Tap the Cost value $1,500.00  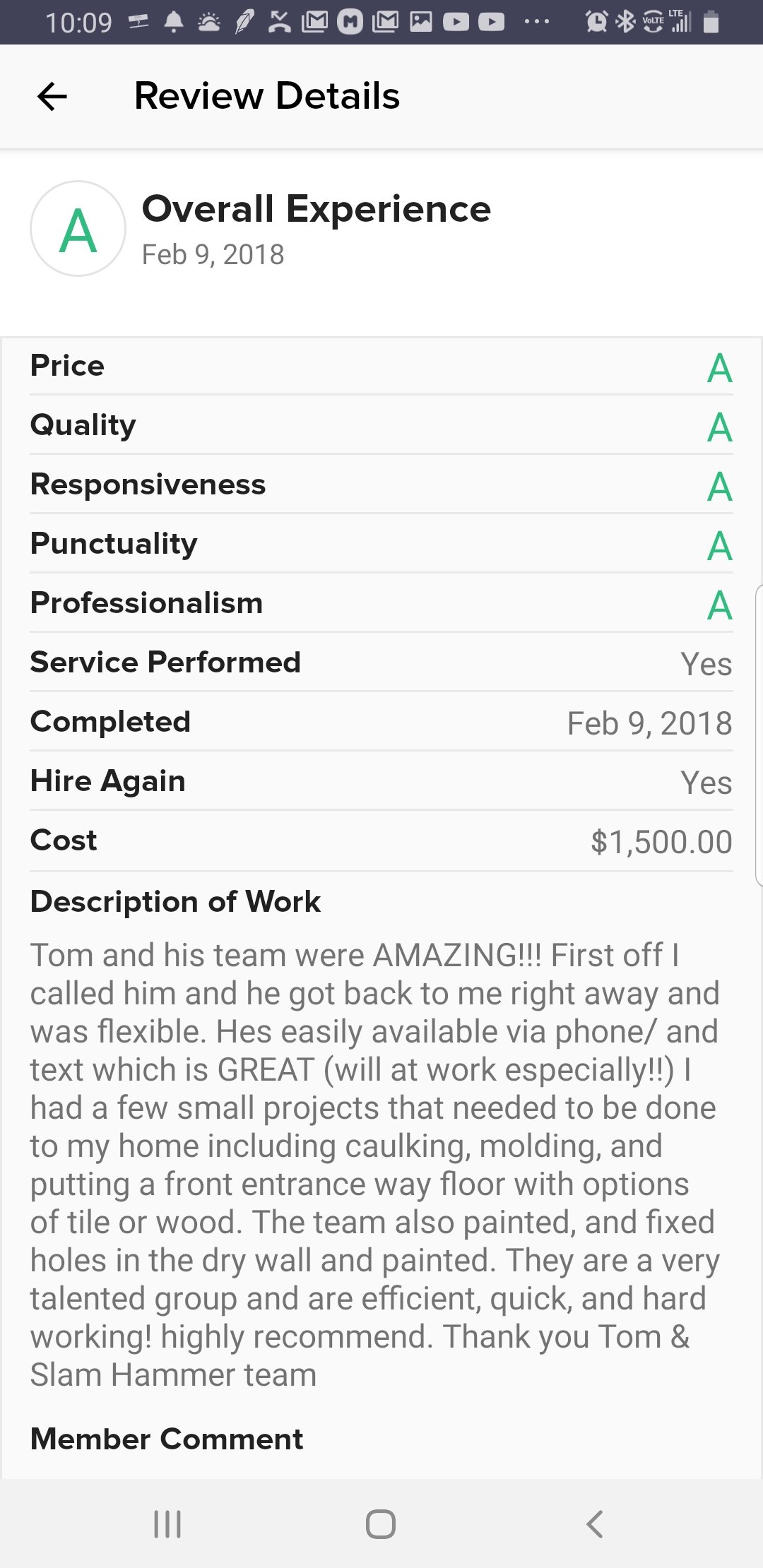click(x=661, y=842)
